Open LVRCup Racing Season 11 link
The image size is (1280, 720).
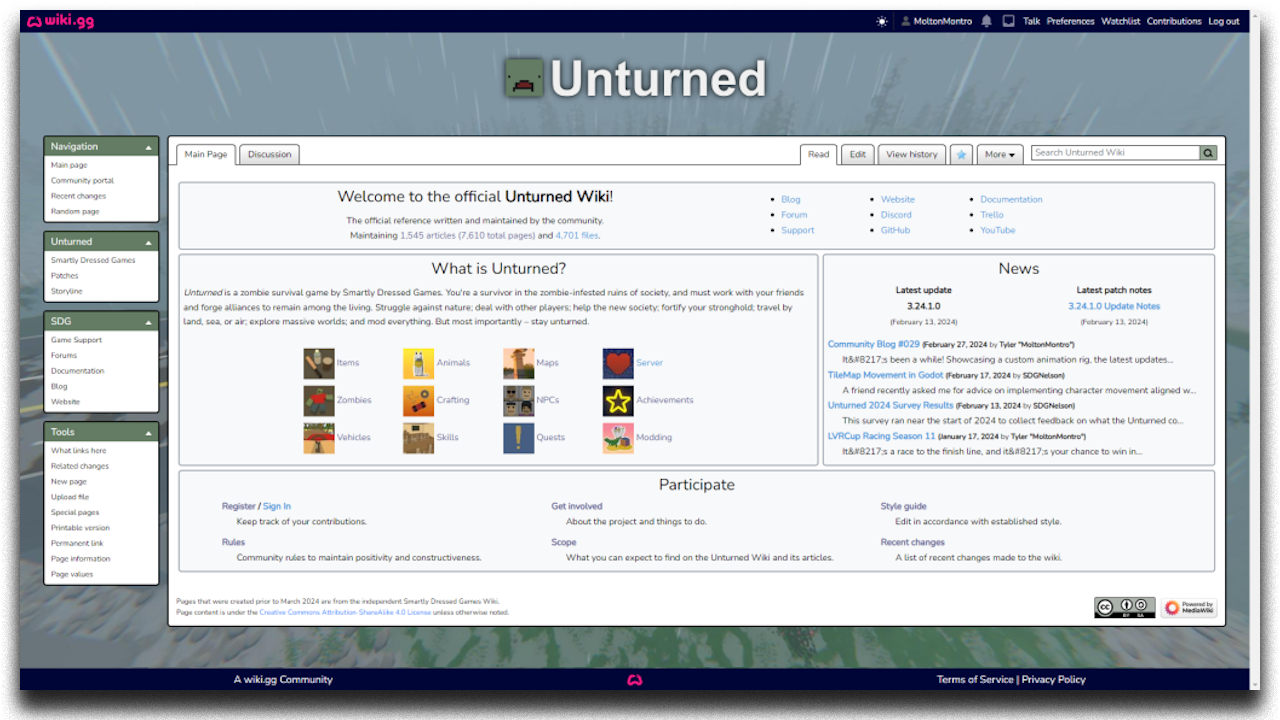pos(881,436)
